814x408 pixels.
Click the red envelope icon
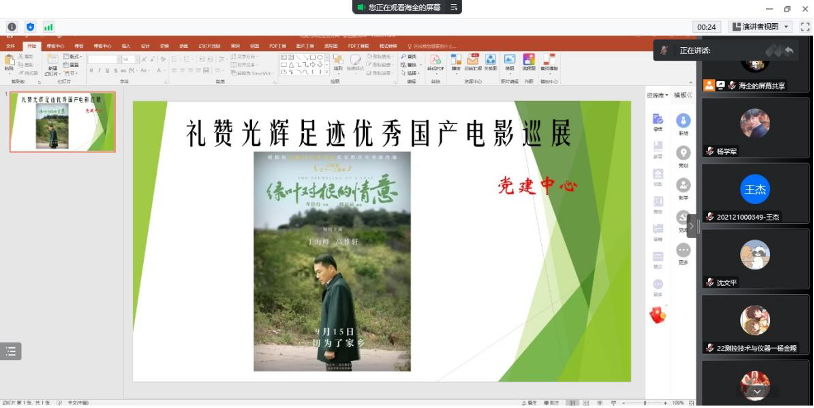657,315
